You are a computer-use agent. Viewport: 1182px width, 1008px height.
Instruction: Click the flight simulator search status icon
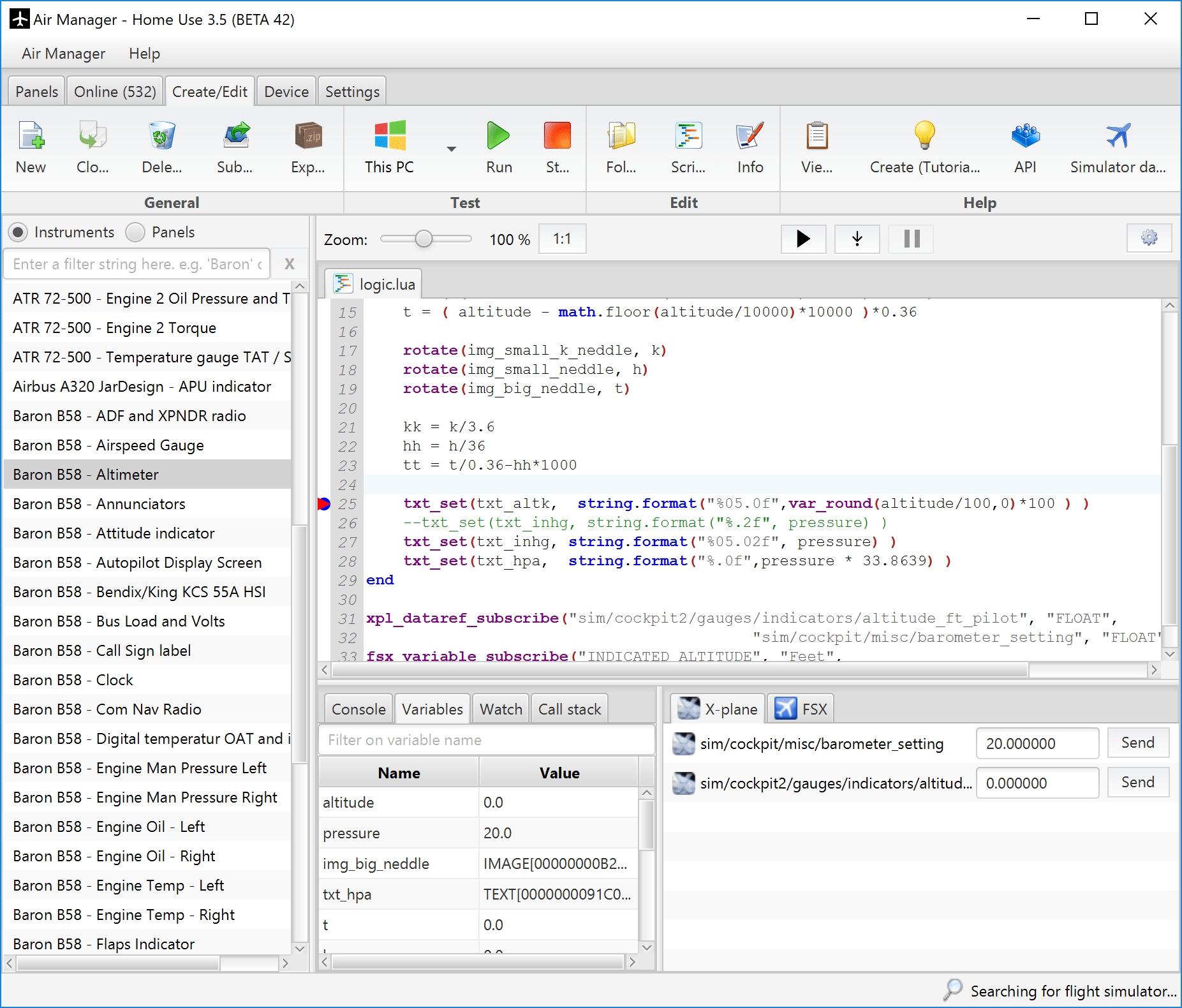[953, 990]
